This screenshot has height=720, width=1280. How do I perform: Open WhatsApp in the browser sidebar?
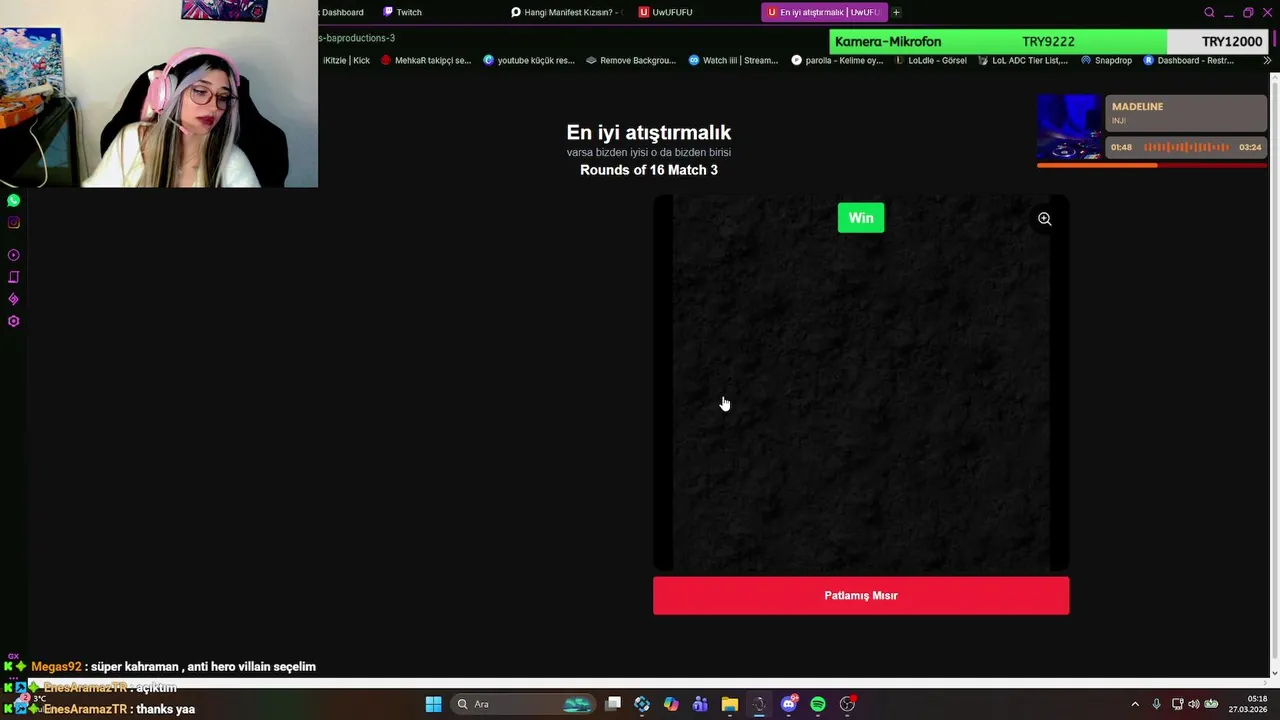13,201
